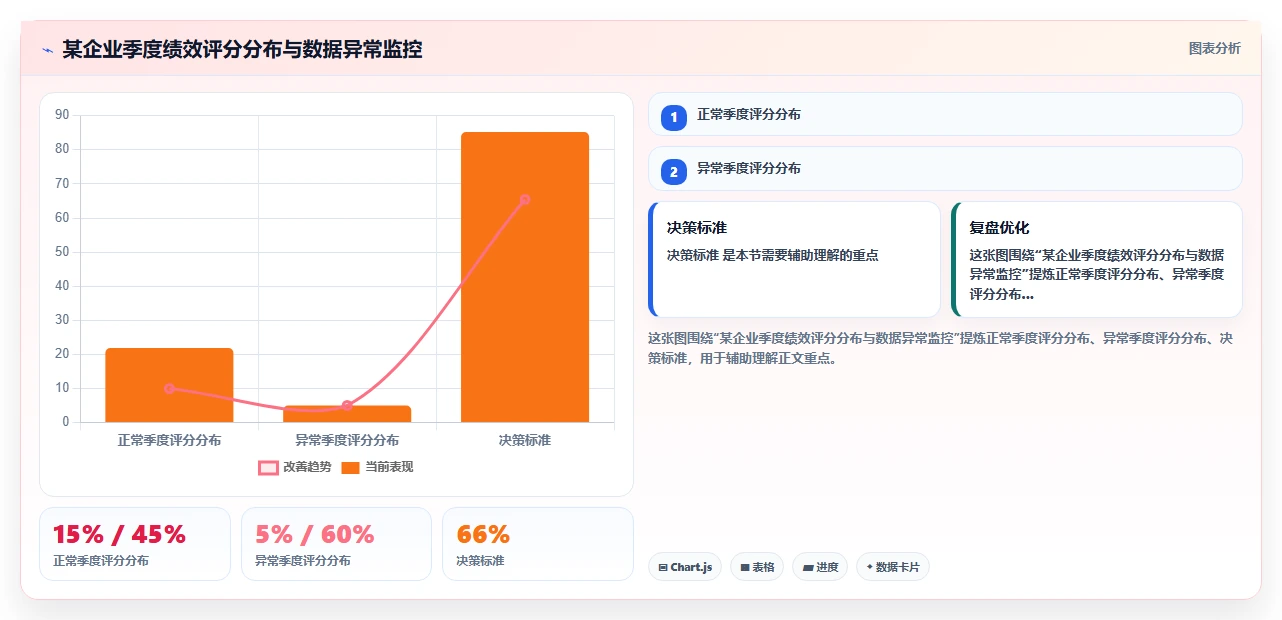Screen dimensions: 1282x620
Task: Click the icon in Chart.js tag
Action: pos(663,568)
